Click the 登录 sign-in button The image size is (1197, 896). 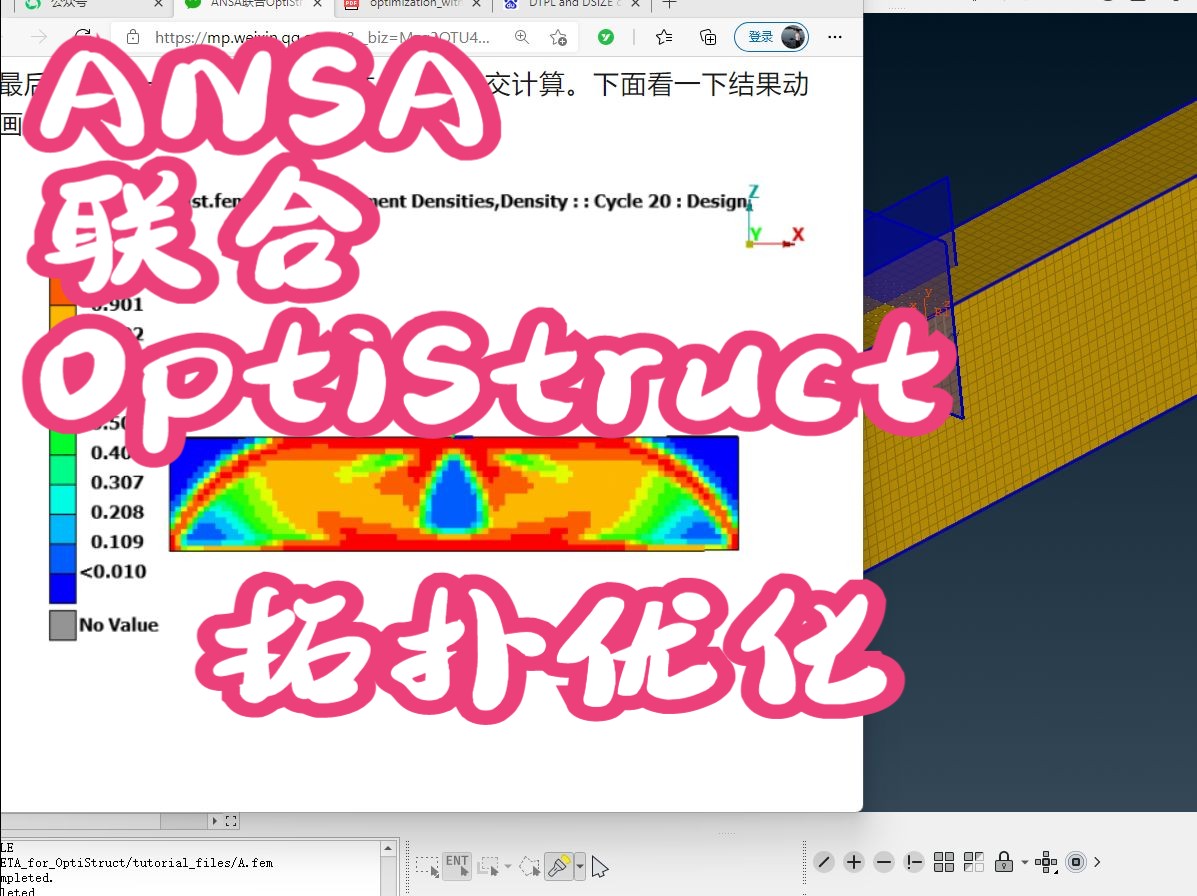coord(772,37)
